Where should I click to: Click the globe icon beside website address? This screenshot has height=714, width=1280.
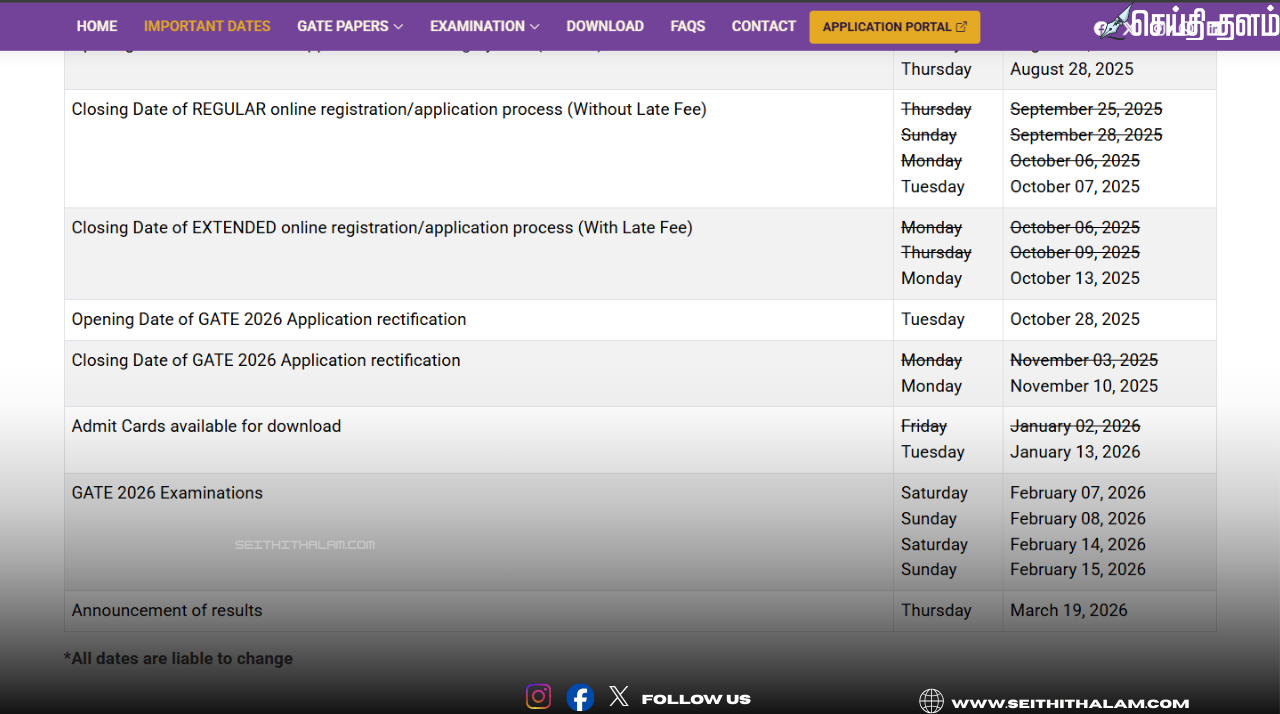pos(931,702)
